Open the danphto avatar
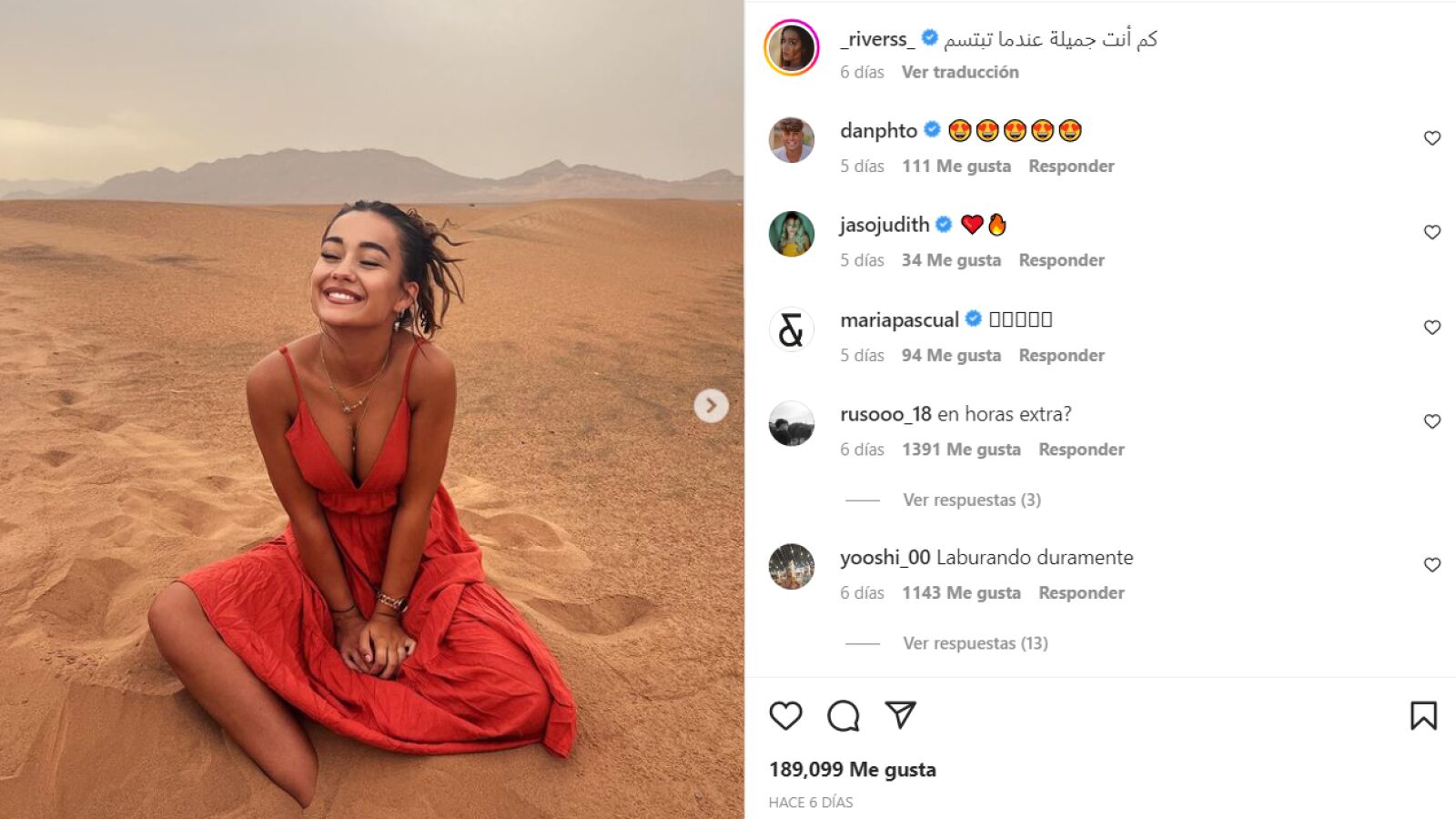Viewport: 1456px width, 819px height. pyautogui.click(x=792, y=140)
